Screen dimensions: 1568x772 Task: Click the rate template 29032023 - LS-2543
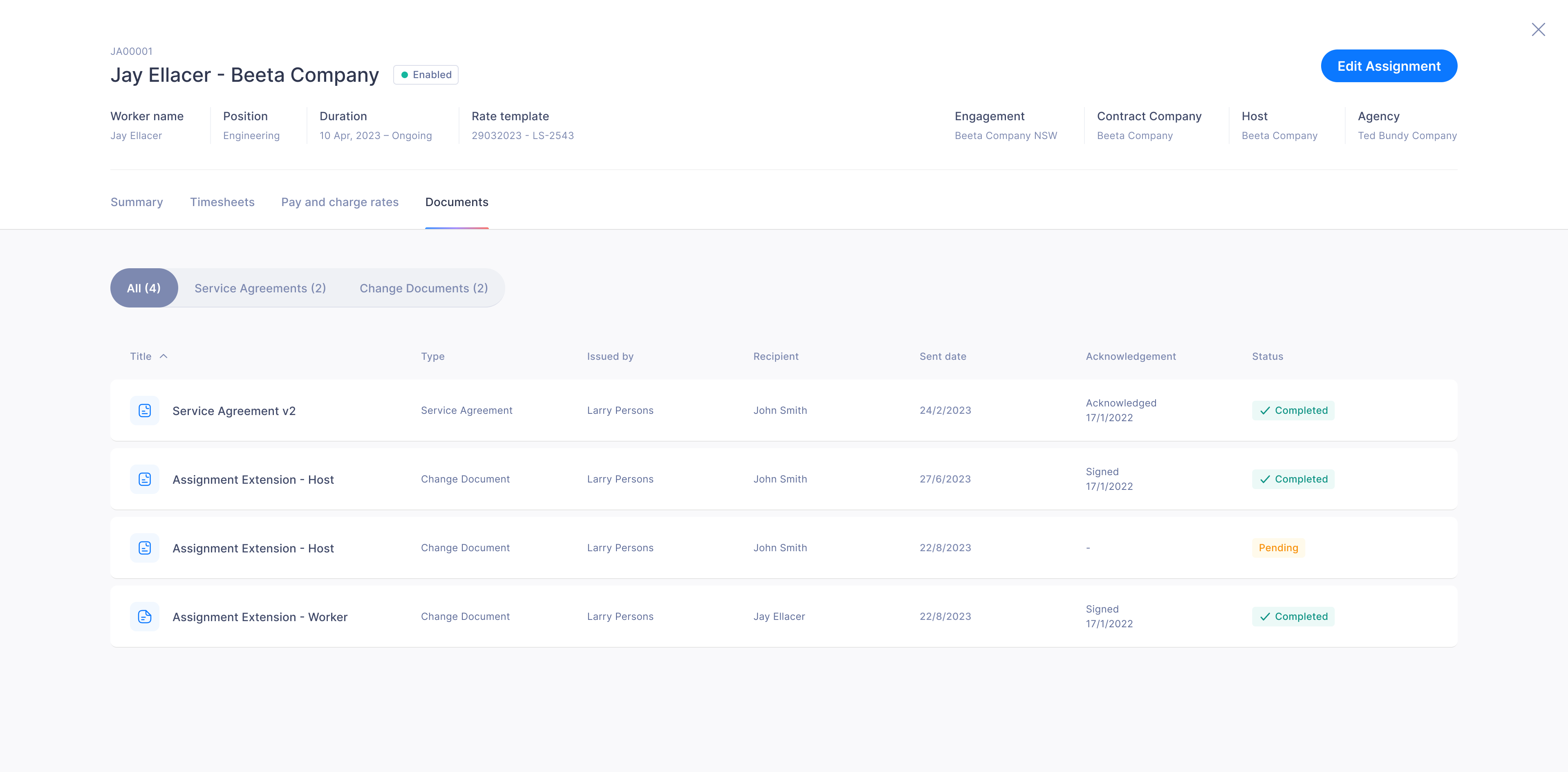[x=522, y=136]
